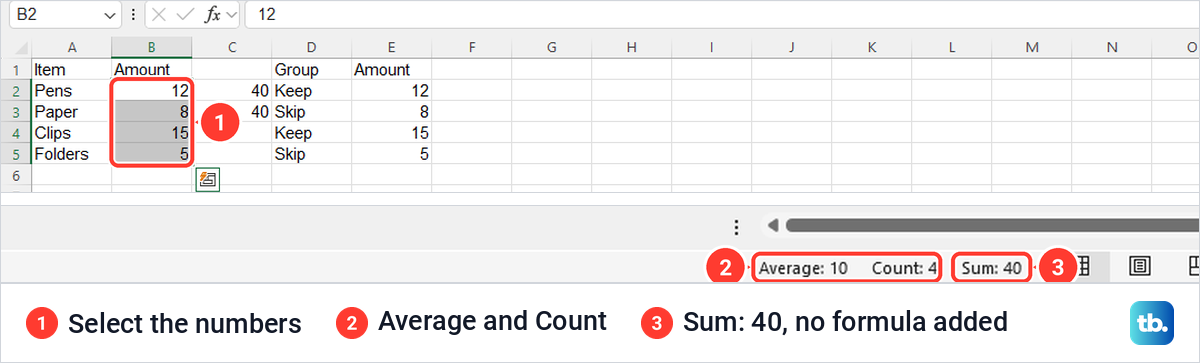The image size is (1200, 363).
Task: Click the horizontal scrollbar thumb
Action: tap(992, 226)
